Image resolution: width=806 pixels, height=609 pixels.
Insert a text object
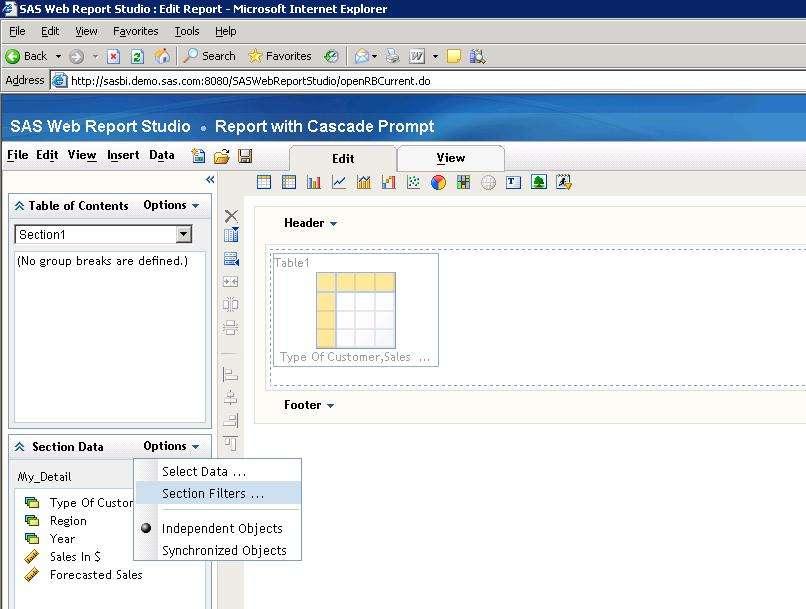[x=513, y=182]
